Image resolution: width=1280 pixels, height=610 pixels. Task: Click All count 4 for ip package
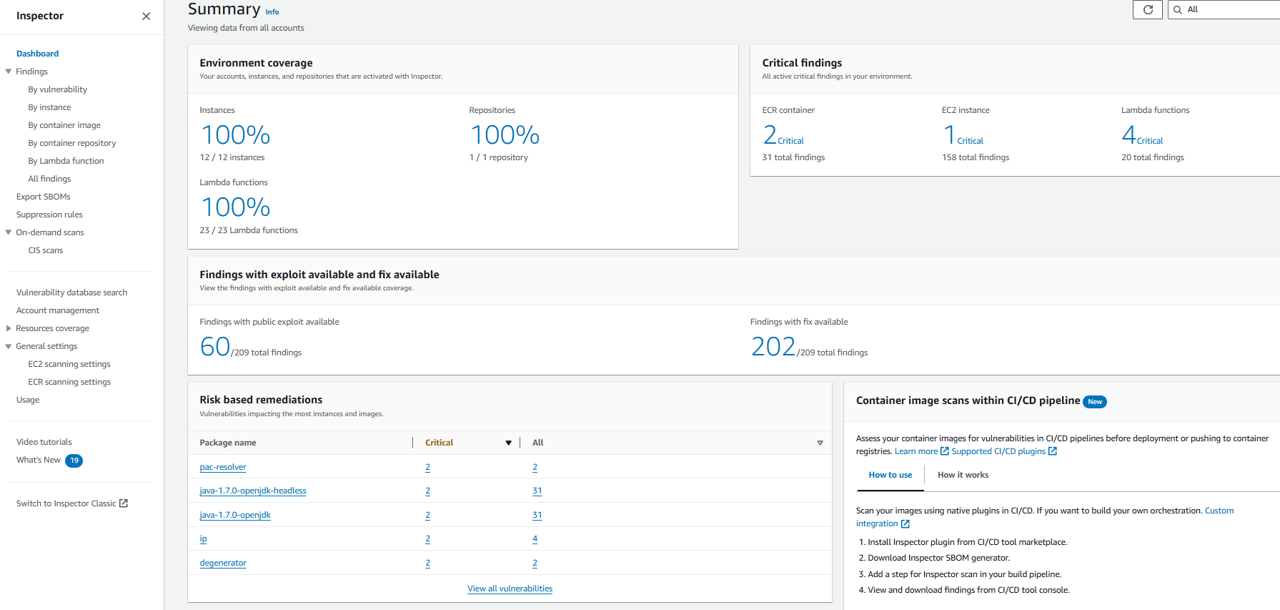coord(535,539)
